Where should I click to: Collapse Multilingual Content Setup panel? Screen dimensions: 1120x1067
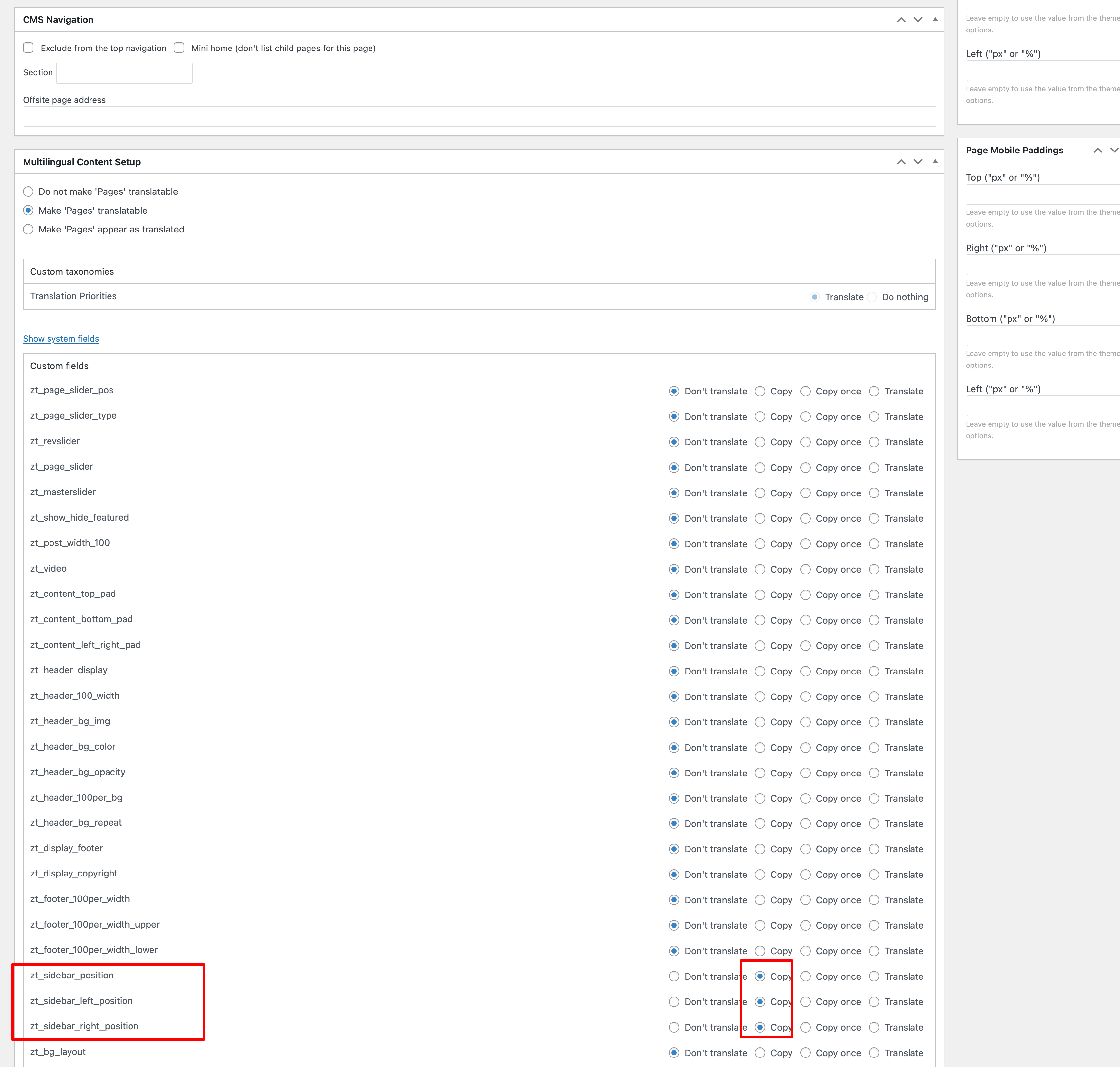[x=935, y=162]
